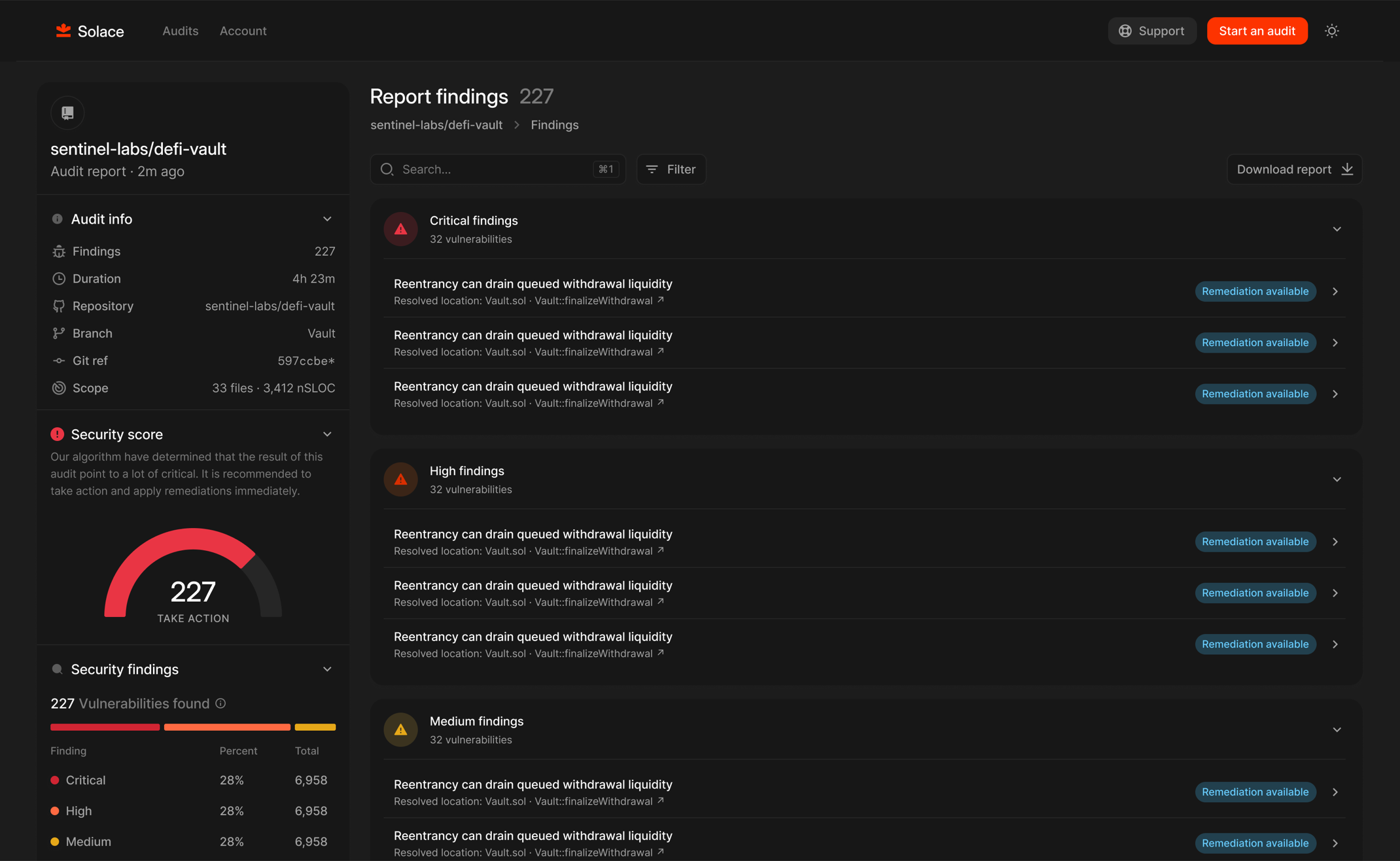Click the orange high segment of vulnerabilities bar

(227, 727)
